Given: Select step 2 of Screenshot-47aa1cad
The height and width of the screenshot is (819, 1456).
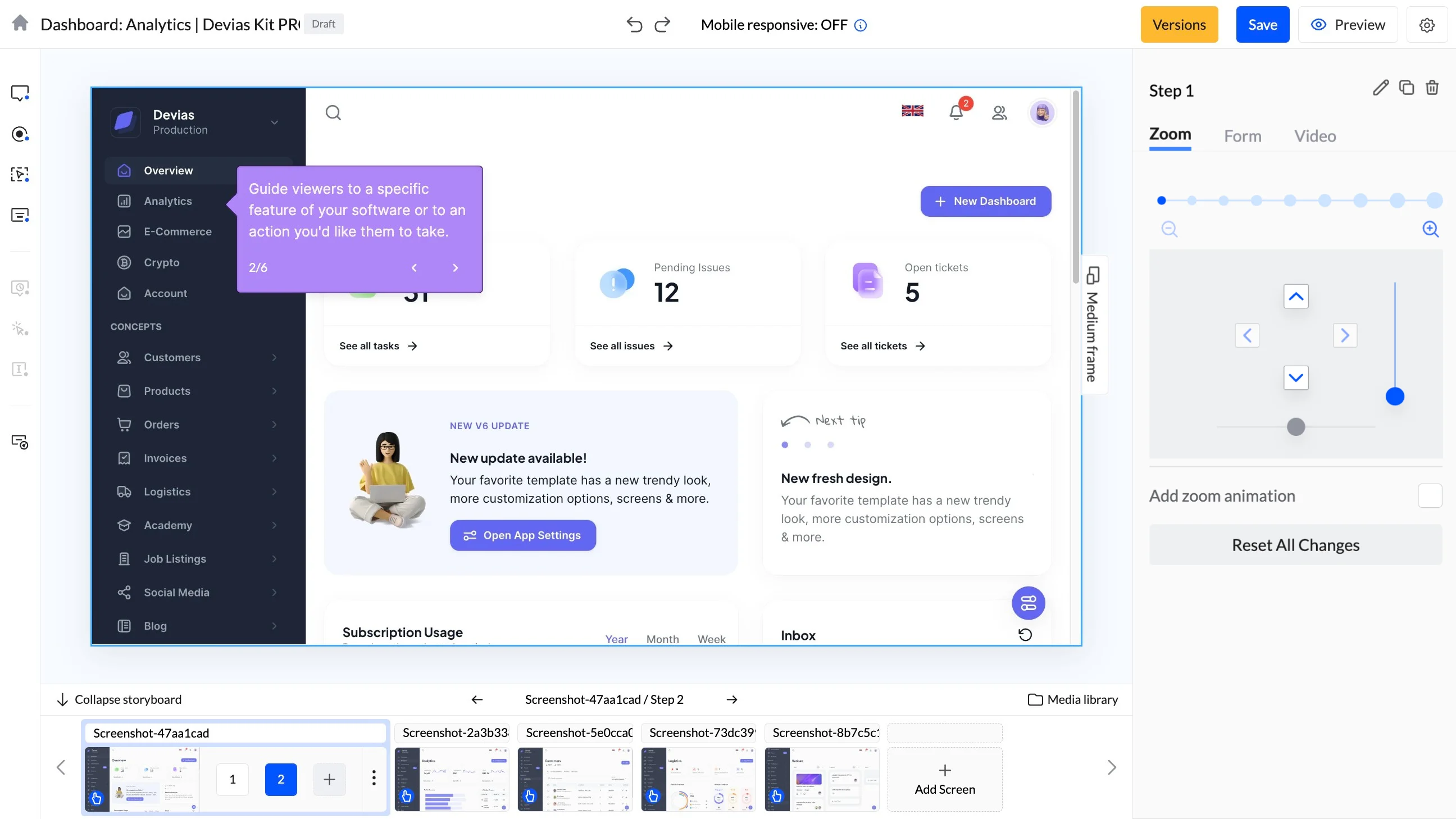Looking at the screenshot, I should pos(280,780).
